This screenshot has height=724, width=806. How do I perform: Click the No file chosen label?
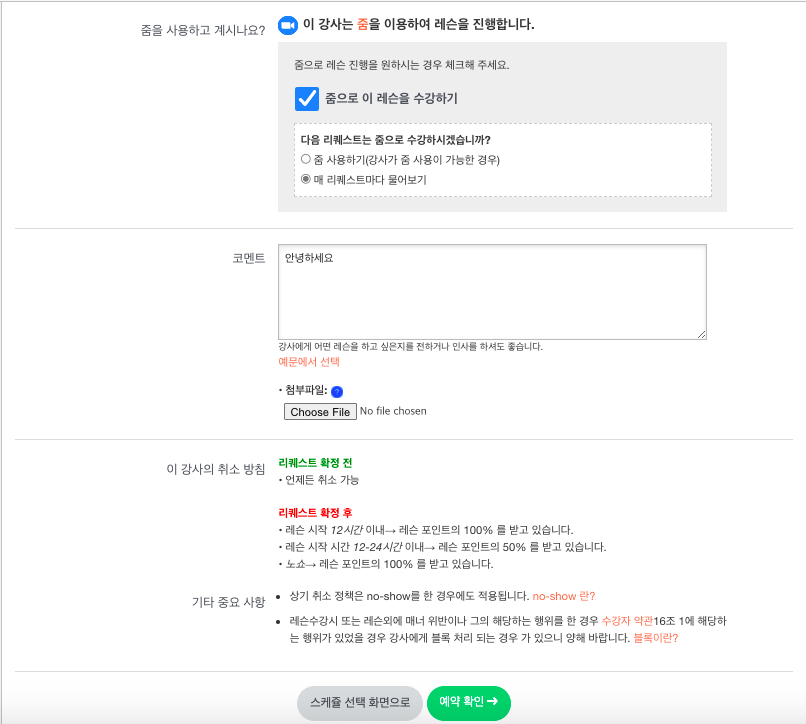(x=393, y=411)
